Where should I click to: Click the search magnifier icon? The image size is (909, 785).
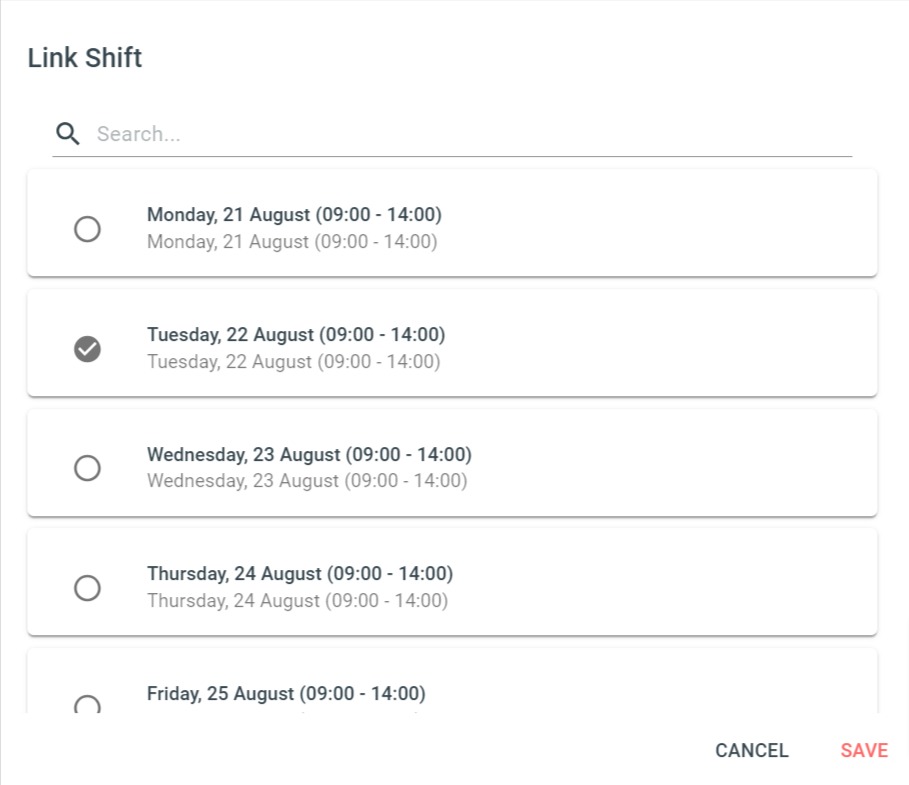click(x=68, y=134)
